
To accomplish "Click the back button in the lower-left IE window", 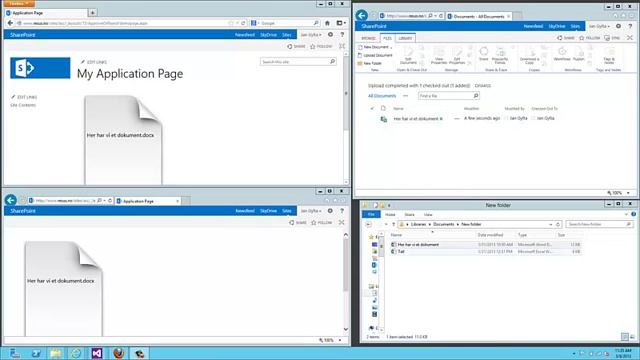I will (11, 200).
